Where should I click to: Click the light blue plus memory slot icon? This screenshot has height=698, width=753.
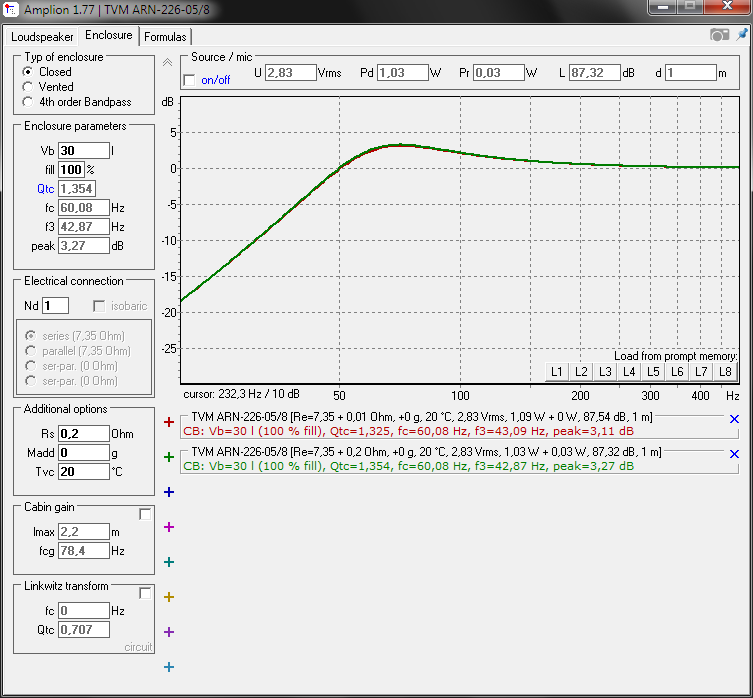pyautogui.click(x=169, y=667)
